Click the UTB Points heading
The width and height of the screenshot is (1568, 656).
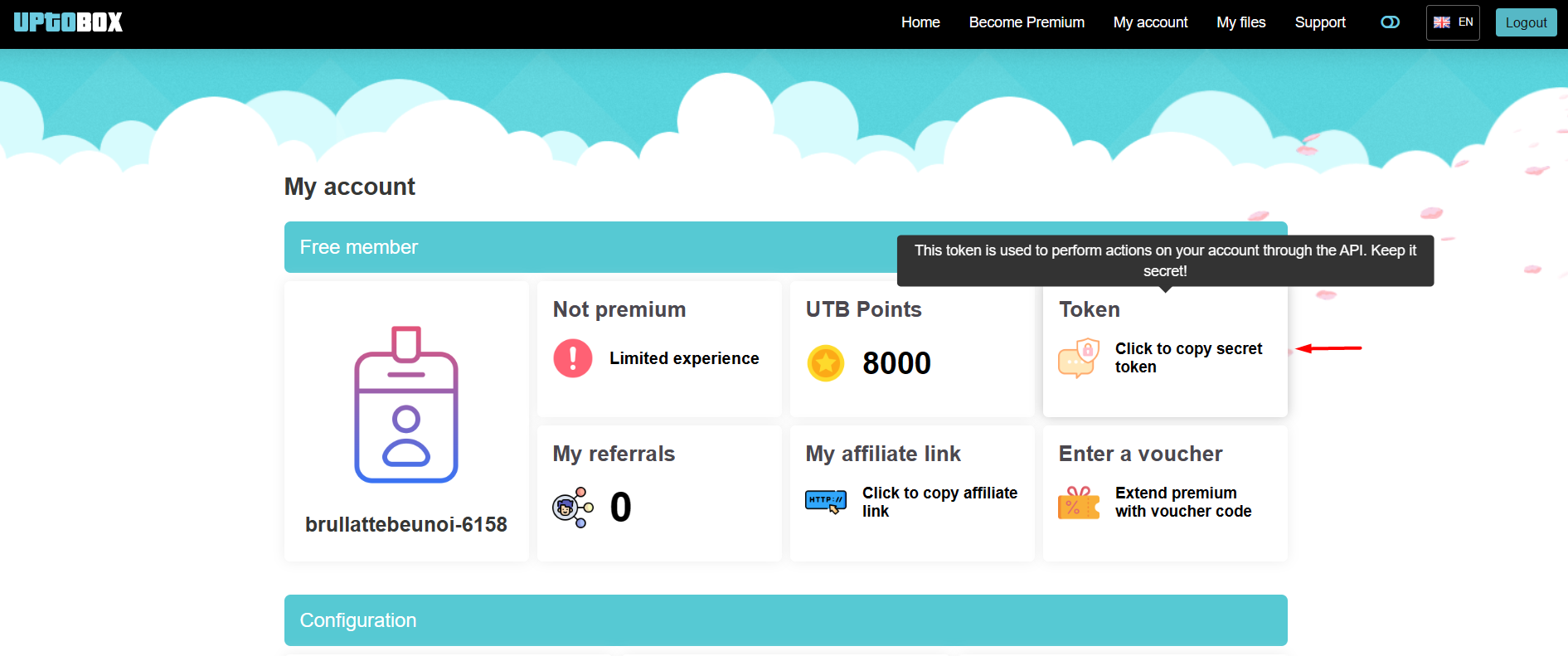[863, 309]
